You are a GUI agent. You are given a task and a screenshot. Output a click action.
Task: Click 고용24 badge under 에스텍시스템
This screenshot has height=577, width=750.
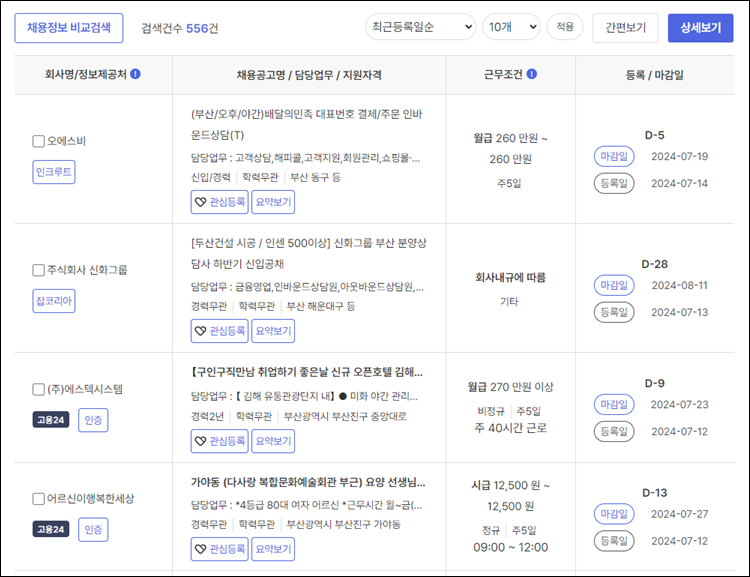coord(51,420)
